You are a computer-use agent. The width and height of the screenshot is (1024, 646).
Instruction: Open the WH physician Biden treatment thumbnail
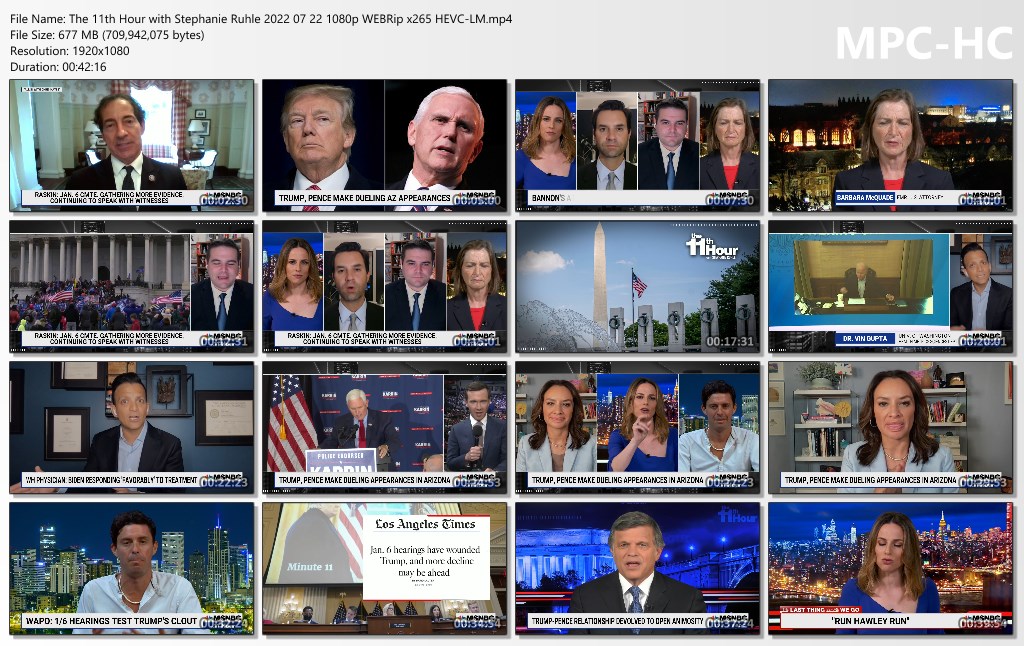(x=131, y=428)
